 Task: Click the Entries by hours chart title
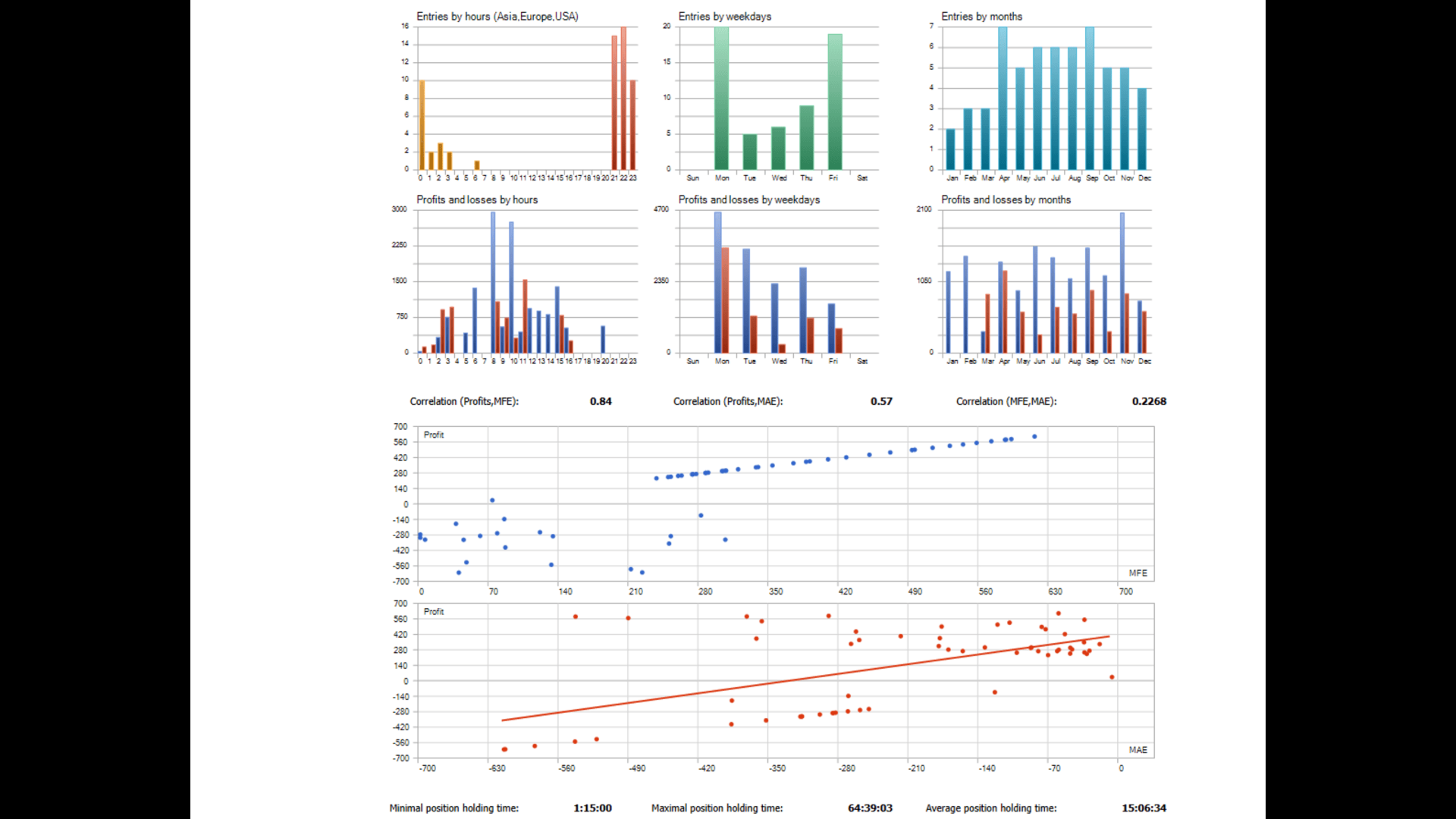click(497, 17)
